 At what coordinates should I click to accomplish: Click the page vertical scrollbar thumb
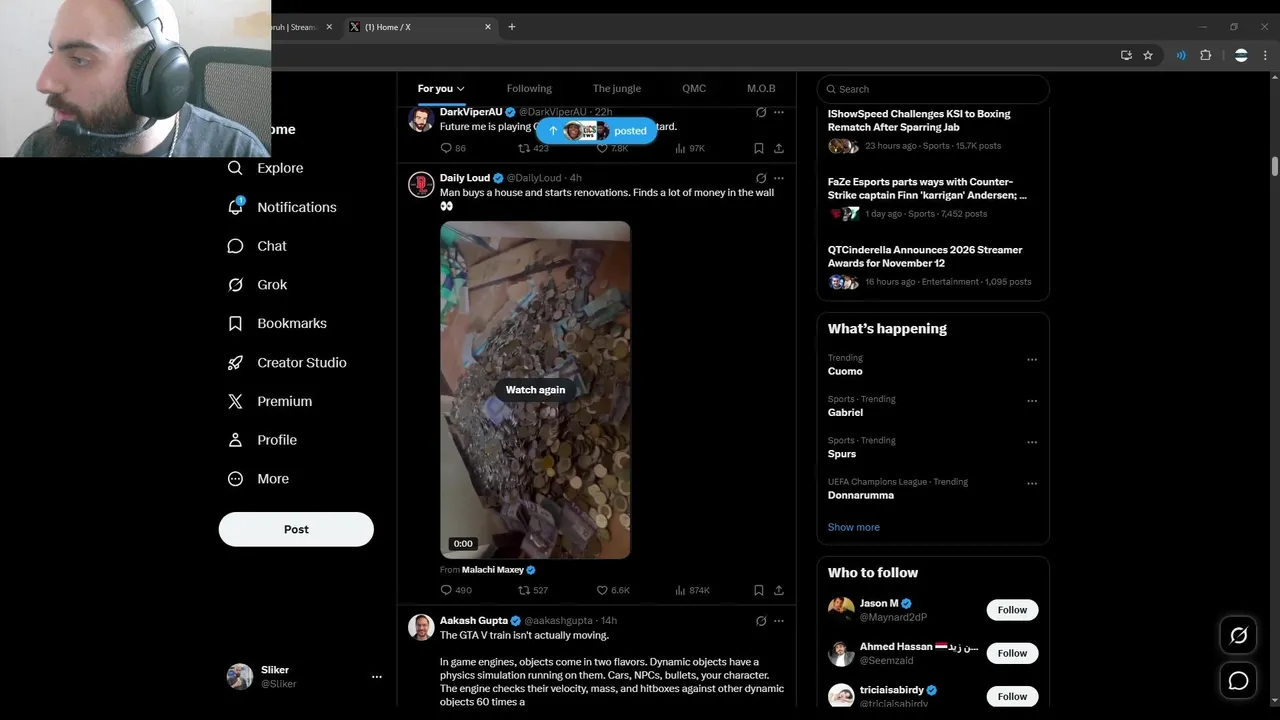pyautogui.click(x=1274, y=166)
